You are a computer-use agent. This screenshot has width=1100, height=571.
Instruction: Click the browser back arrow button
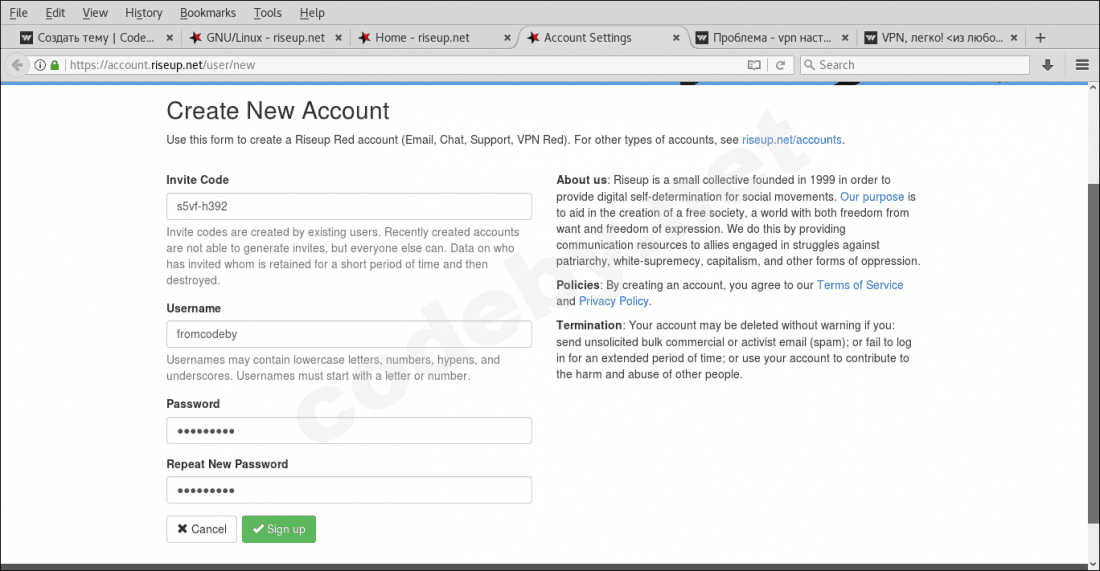17,65
